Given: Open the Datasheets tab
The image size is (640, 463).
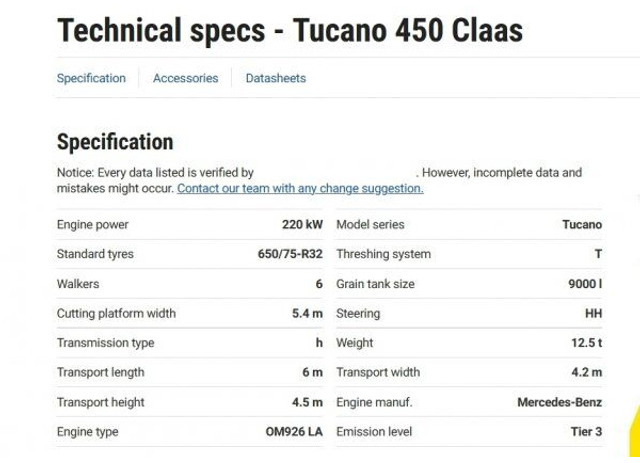Looking at the screenshot, I should (x=276, y=78).
